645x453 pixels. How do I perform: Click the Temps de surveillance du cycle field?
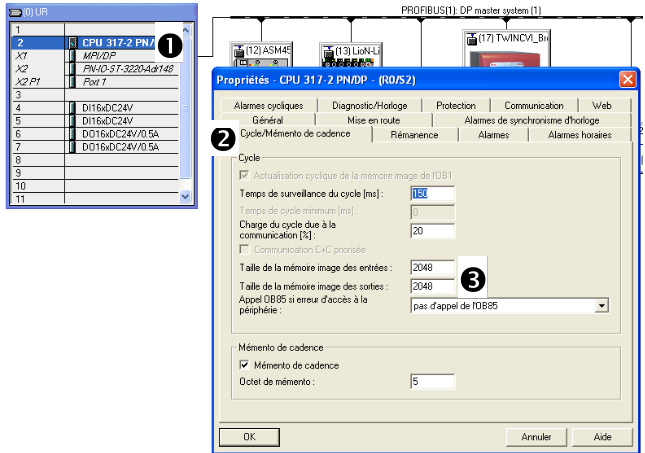(432, 193)
